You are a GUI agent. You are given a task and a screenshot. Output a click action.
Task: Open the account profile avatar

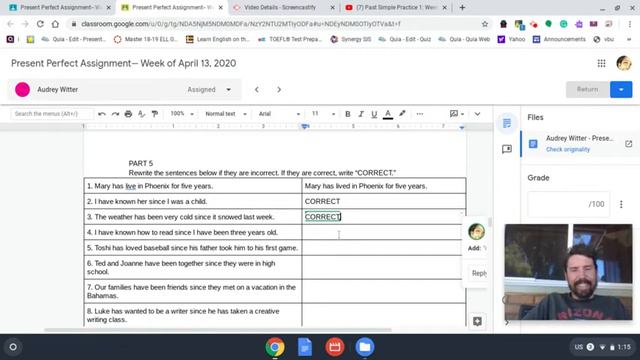tap(624, 63)
